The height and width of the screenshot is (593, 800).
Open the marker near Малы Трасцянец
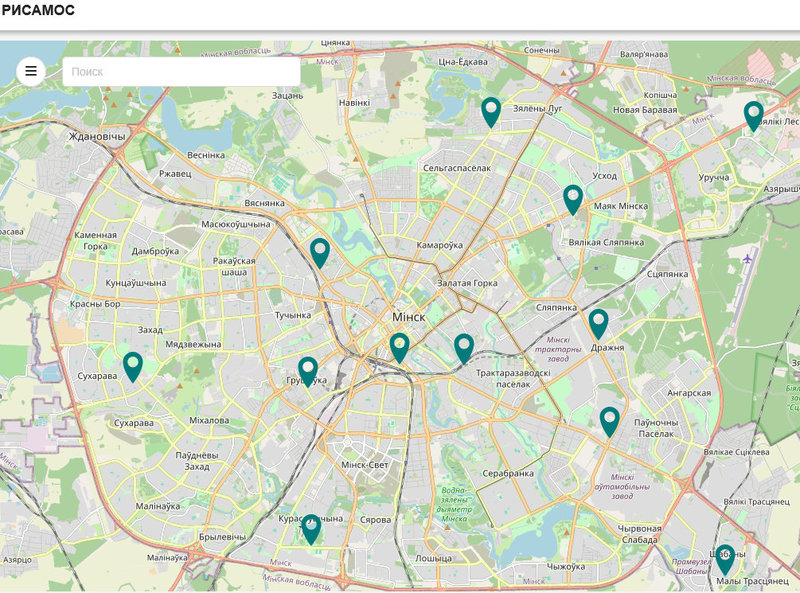tap(724, 558)
